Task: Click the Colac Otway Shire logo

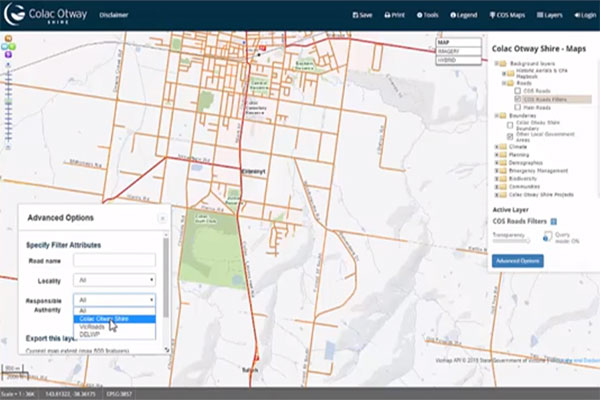Action: tap(45, 15)
